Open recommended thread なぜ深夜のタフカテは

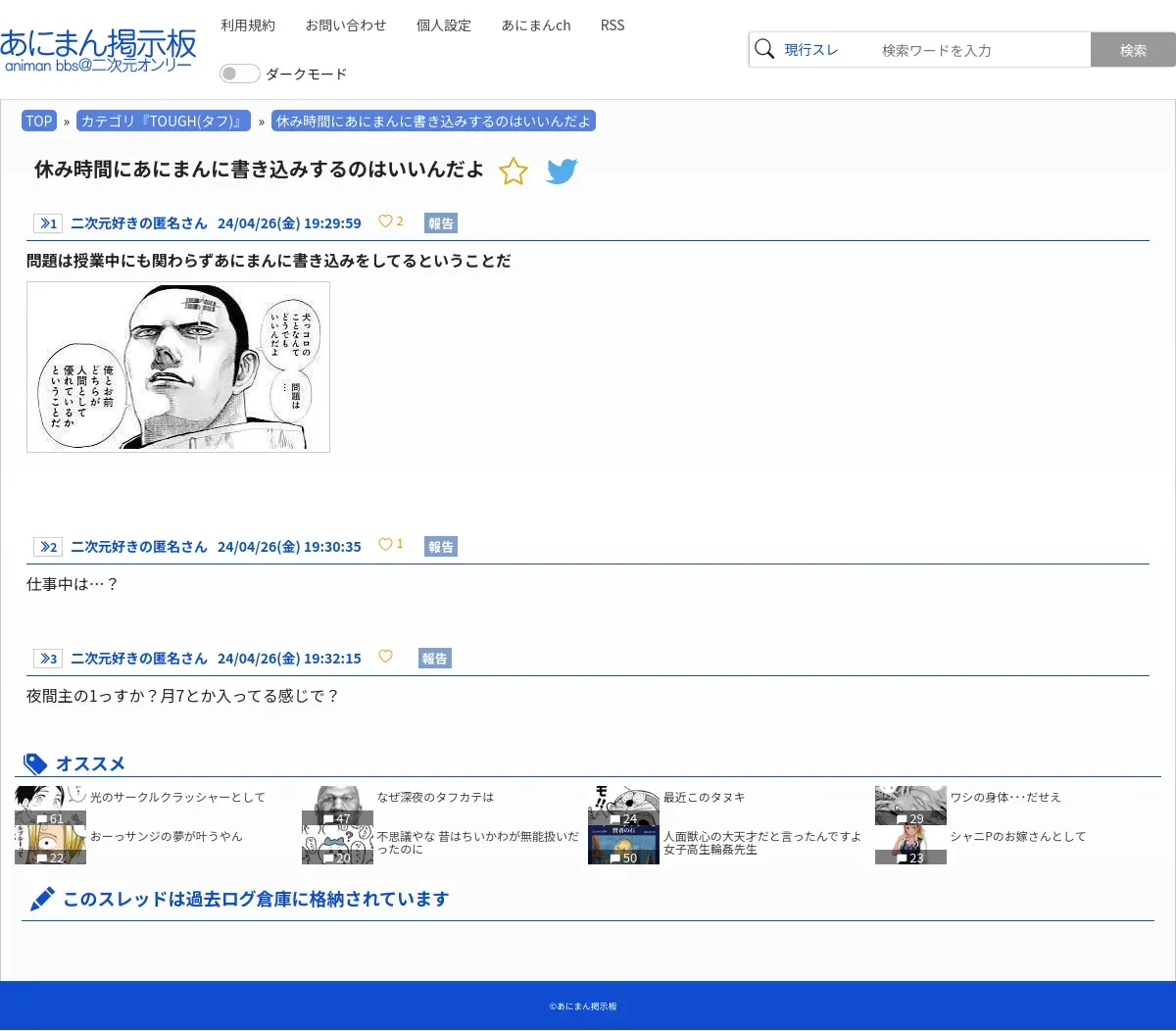(435, 797)
